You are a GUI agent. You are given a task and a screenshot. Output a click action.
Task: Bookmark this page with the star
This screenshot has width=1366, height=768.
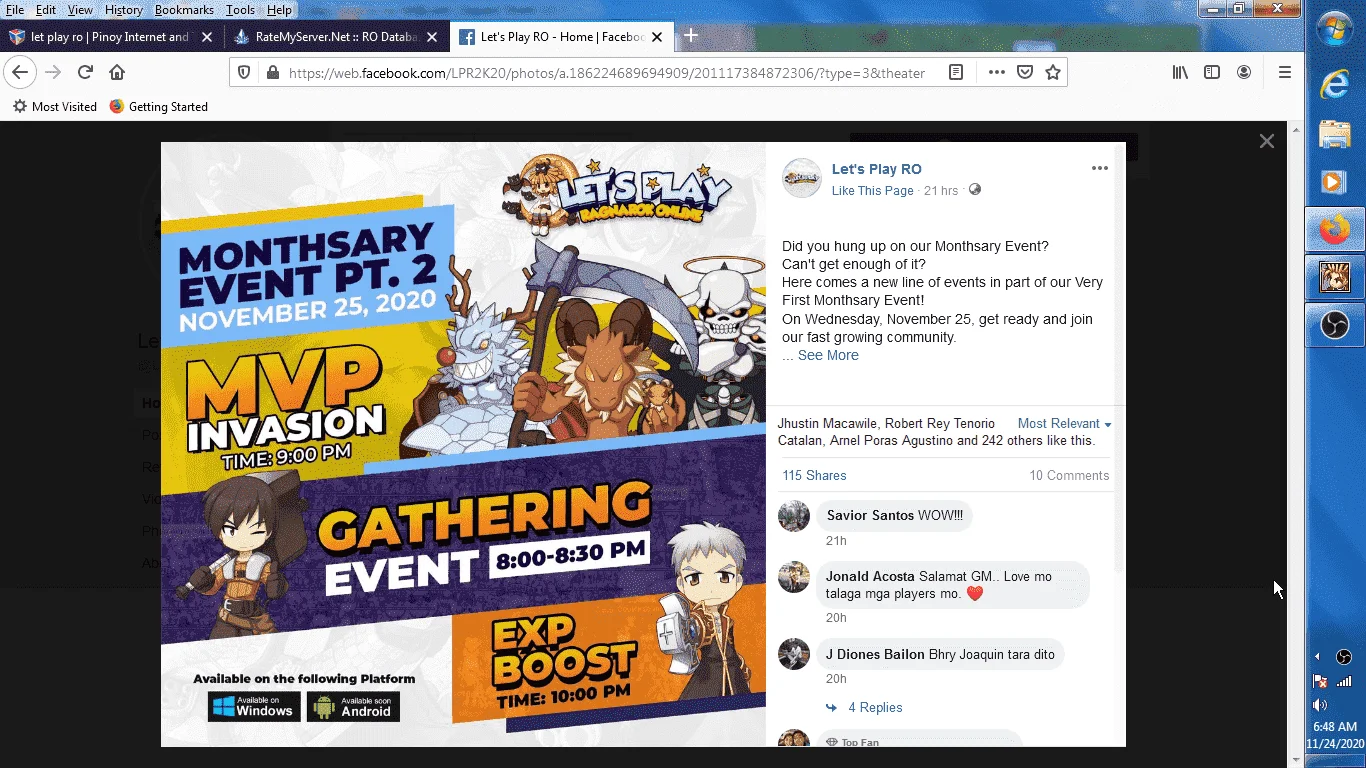pos(1052,72)
